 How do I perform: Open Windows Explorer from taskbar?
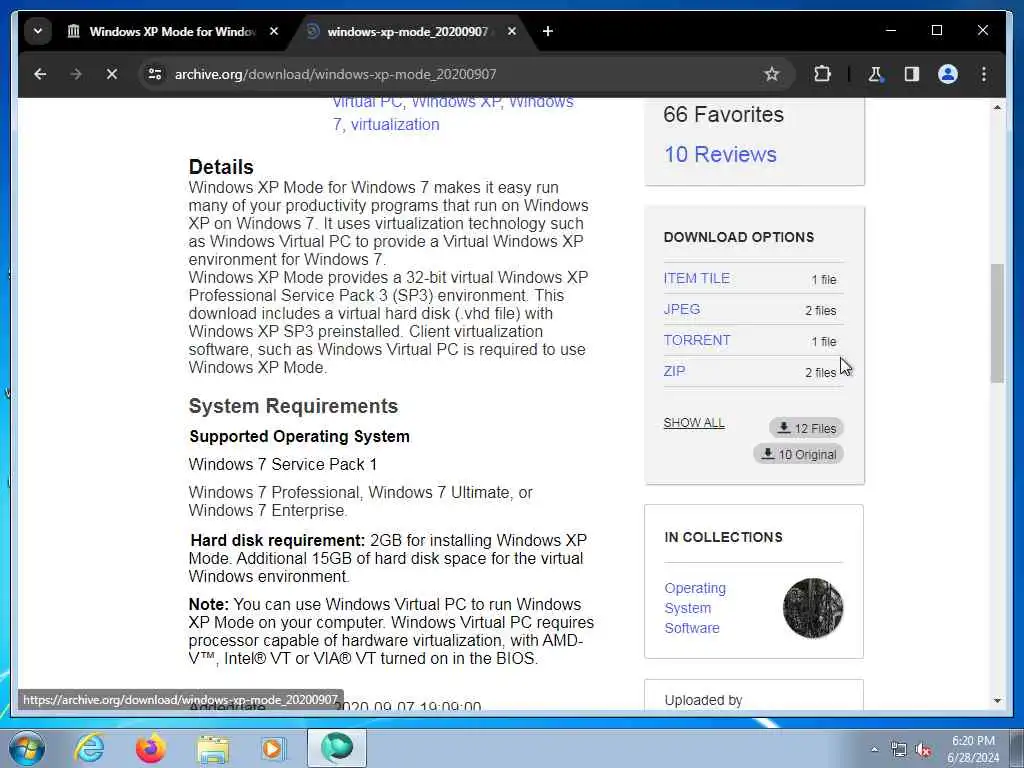tap(212, 748)
